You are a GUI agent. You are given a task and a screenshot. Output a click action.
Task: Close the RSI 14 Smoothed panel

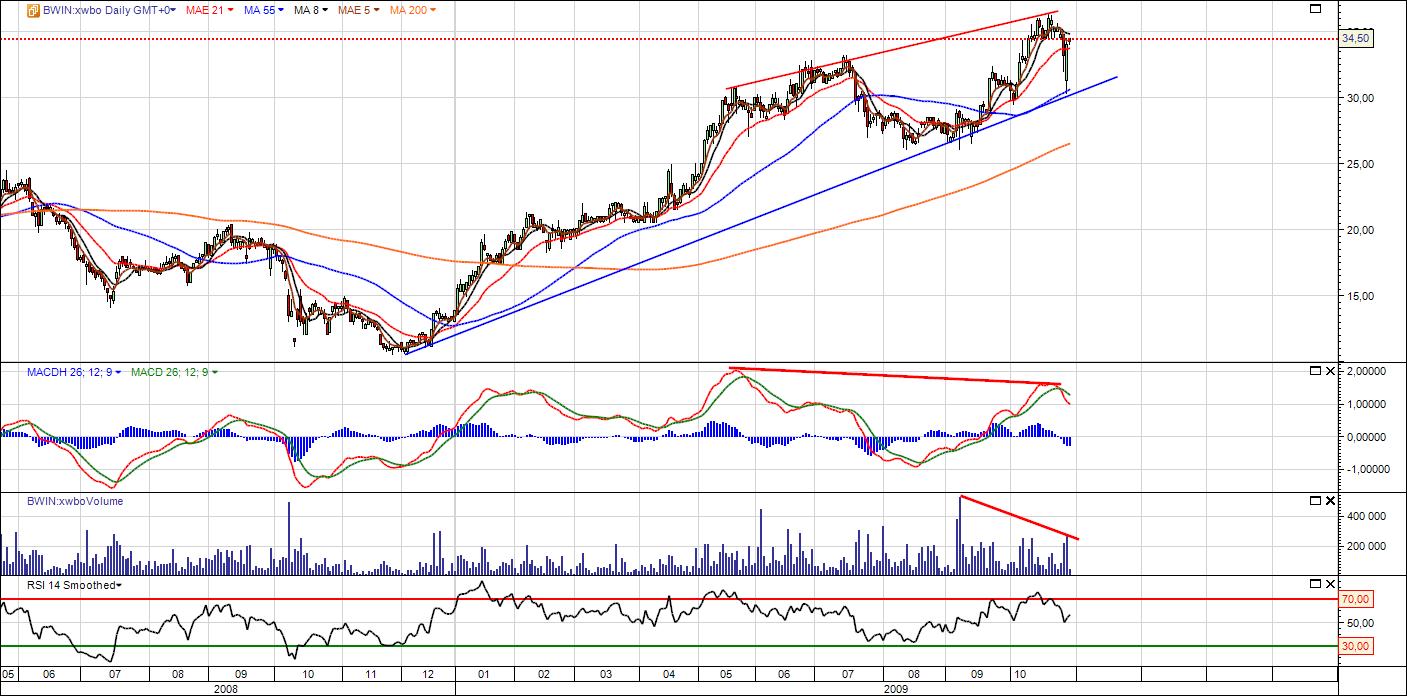click(1330, 583)
